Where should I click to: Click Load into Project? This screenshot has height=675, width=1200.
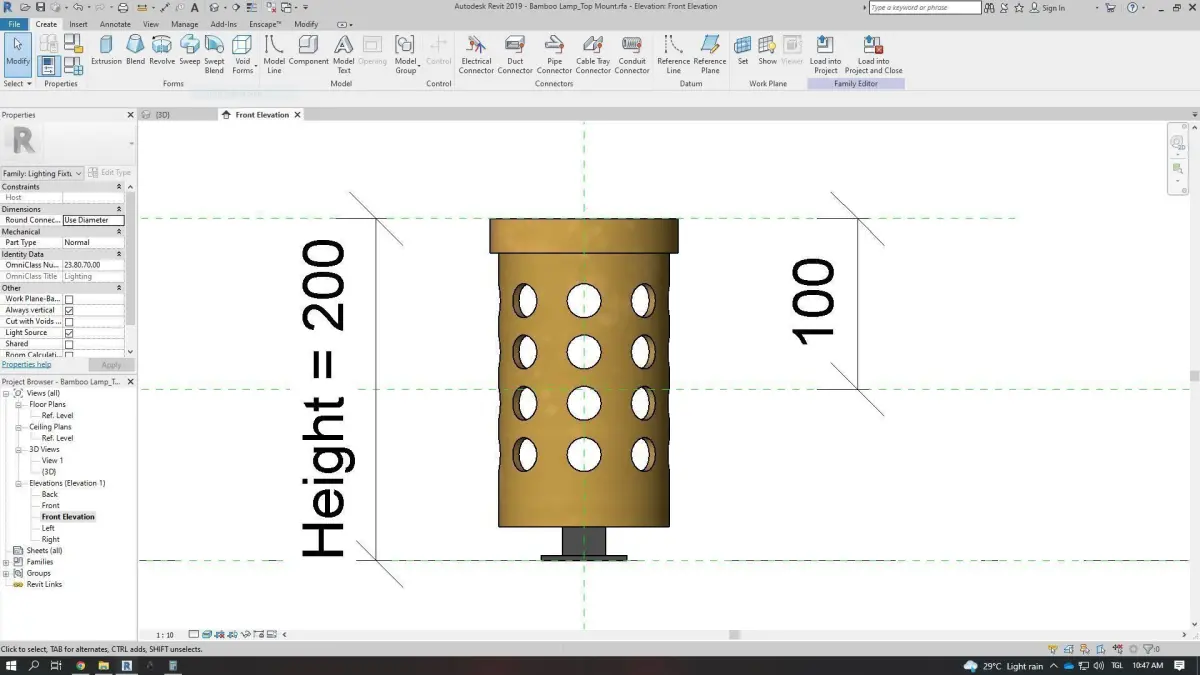825,55
